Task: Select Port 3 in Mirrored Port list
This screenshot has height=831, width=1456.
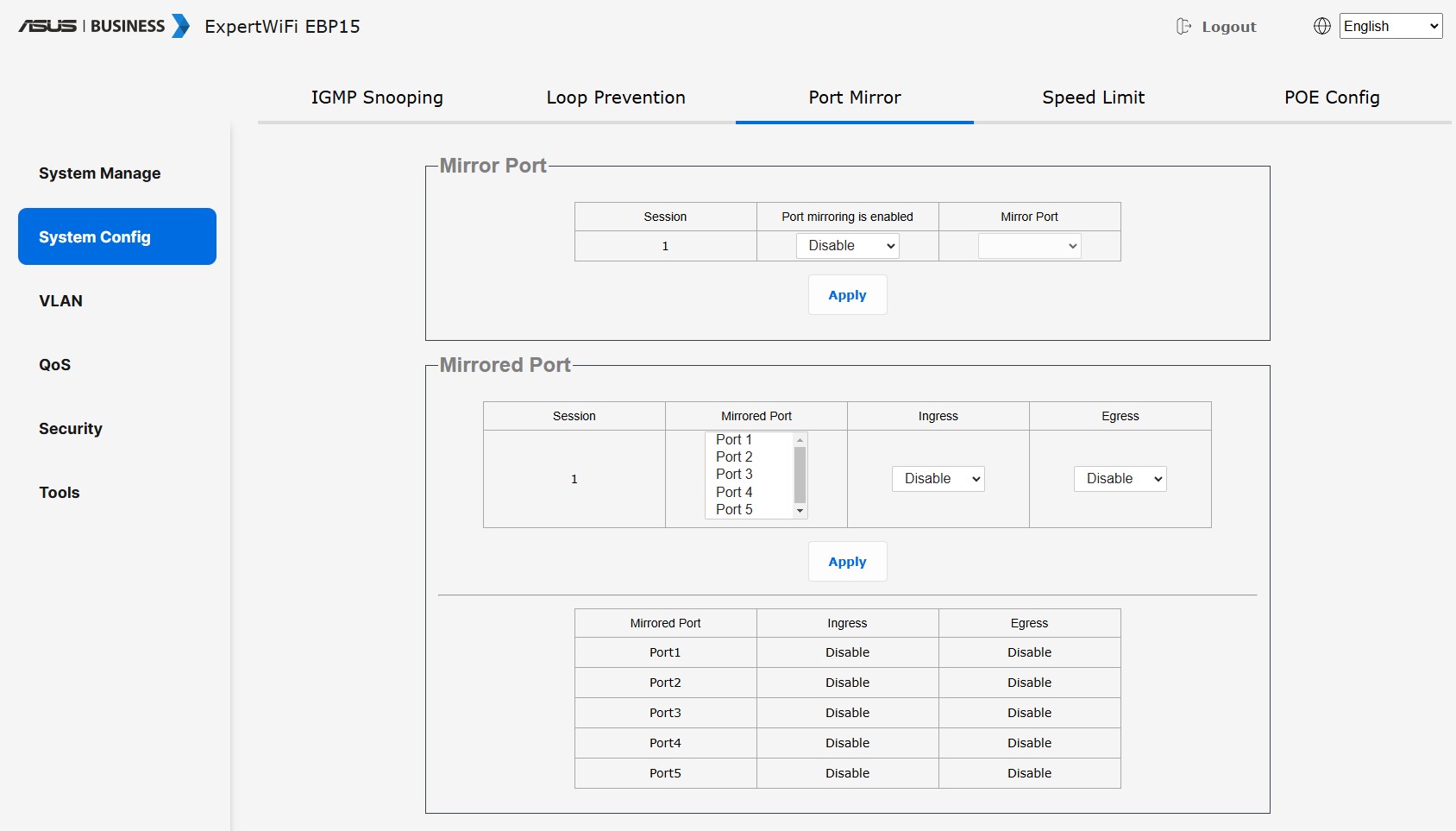Action: tap(734, 475)
